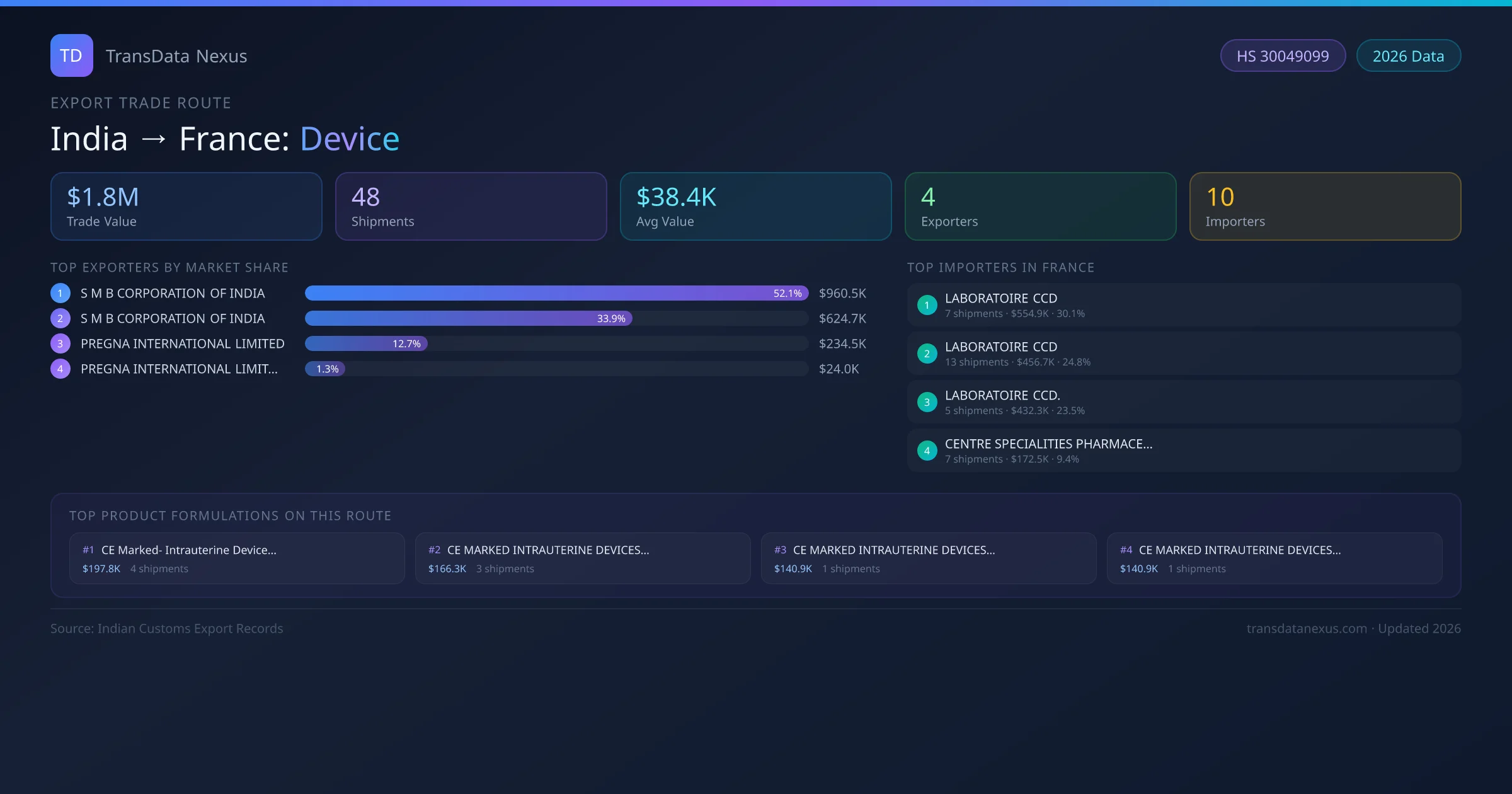Select the 48 Shipments card
This screenshot has height=794, width=1512.
(471, 207)
